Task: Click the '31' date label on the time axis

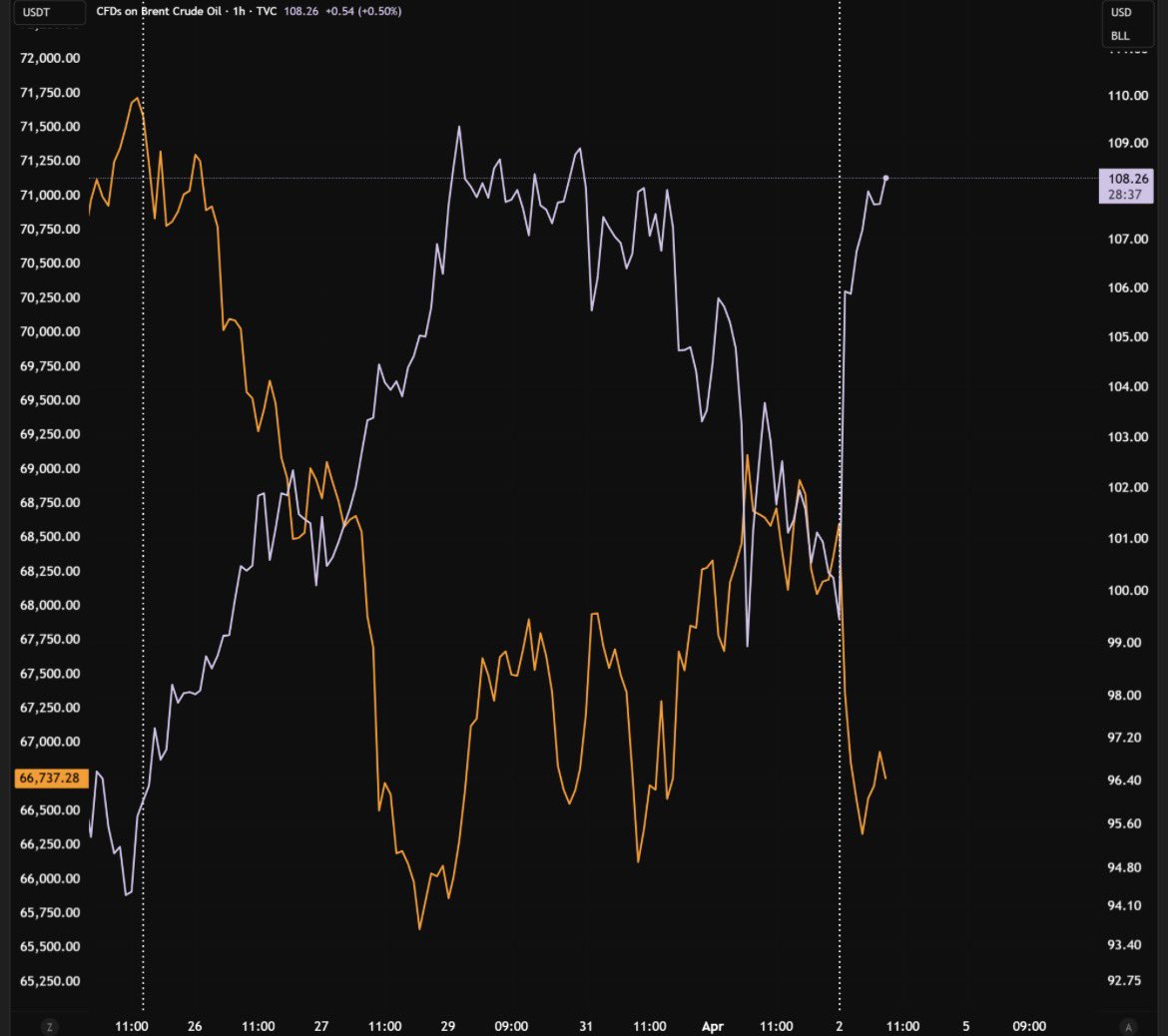Action: coord(586,1026)
